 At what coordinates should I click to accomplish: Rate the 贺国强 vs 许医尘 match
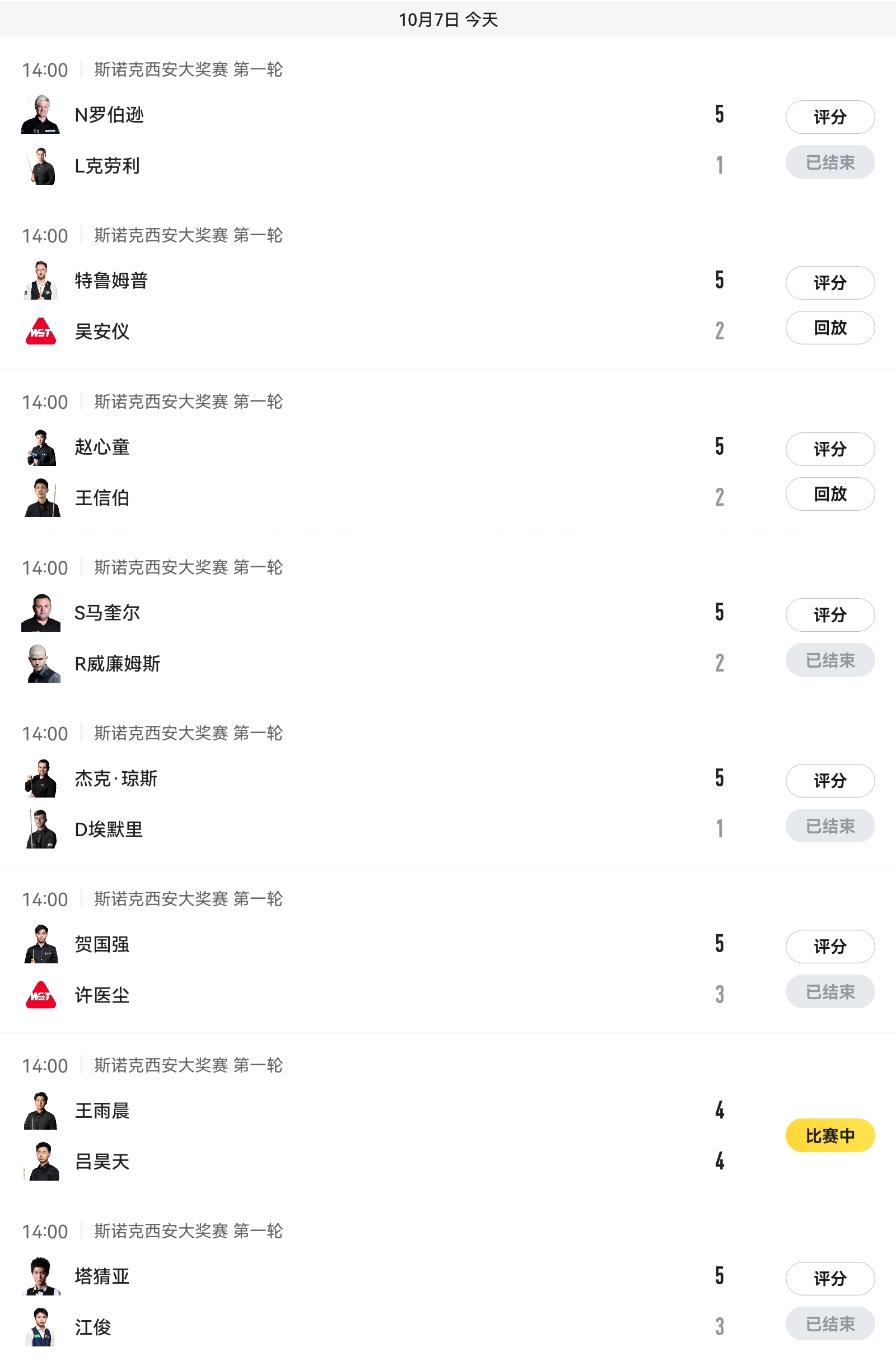(830, 947)
